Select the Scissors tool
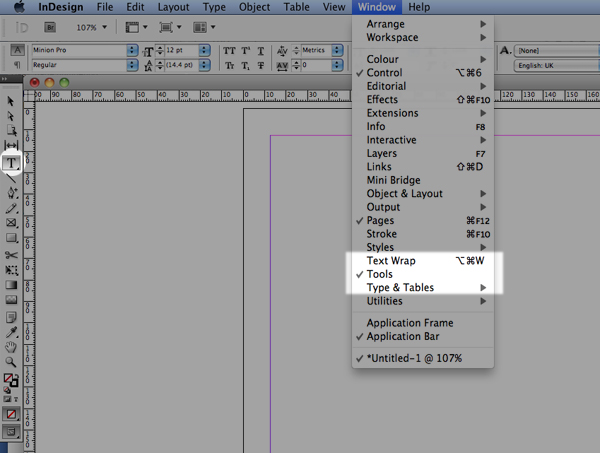Viewport: 600px width, 453px height. [x=11, y=255]
